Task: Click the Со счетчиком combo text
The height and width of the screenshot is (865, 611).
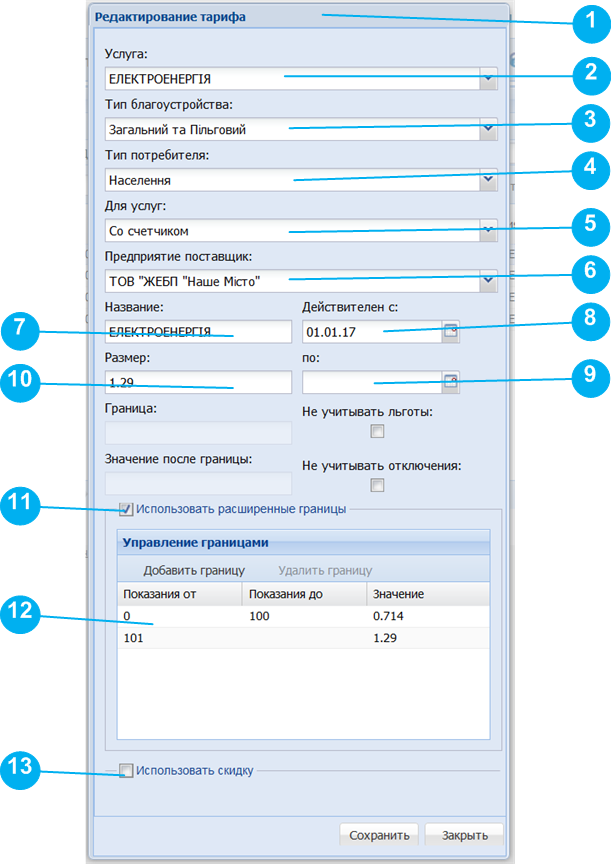Action: 148,231
